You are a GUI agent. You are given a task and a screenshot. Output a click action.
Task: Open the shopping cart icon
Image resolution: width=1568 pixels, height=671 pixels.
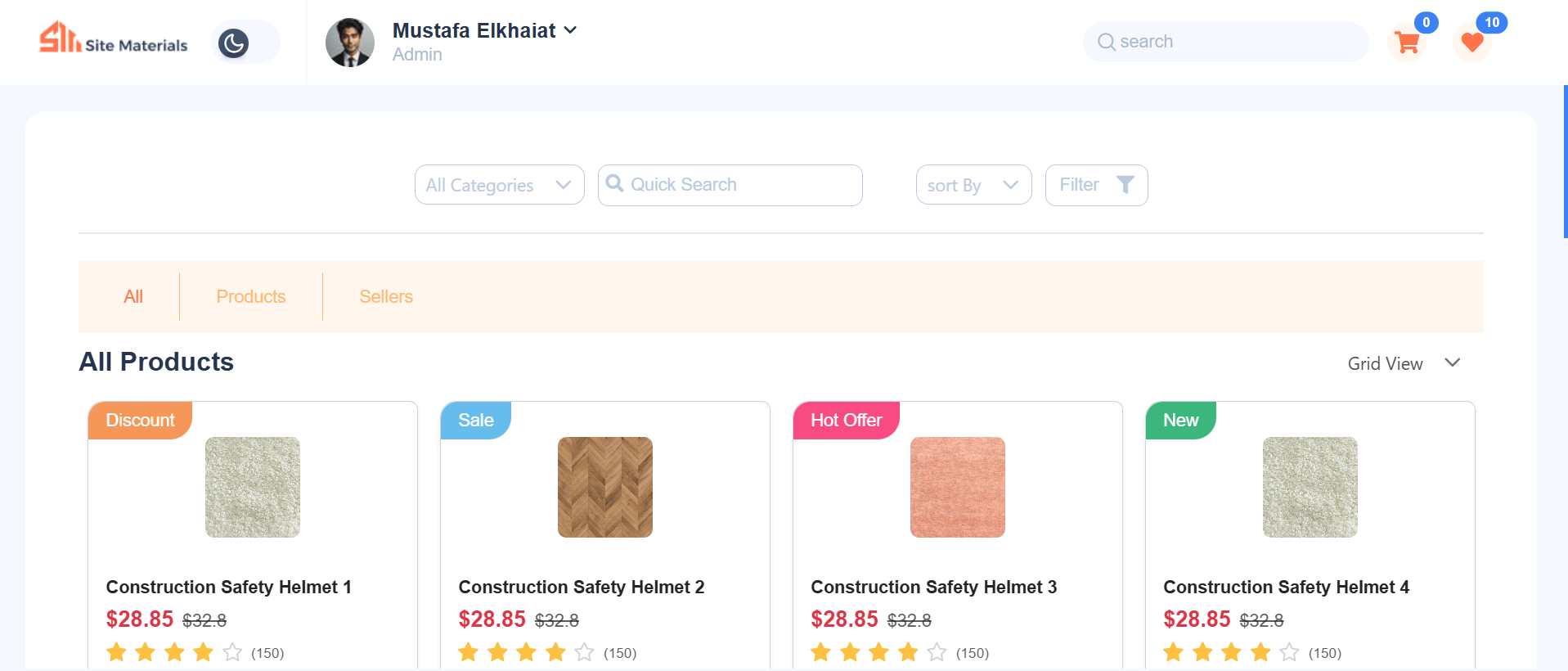1407,43
